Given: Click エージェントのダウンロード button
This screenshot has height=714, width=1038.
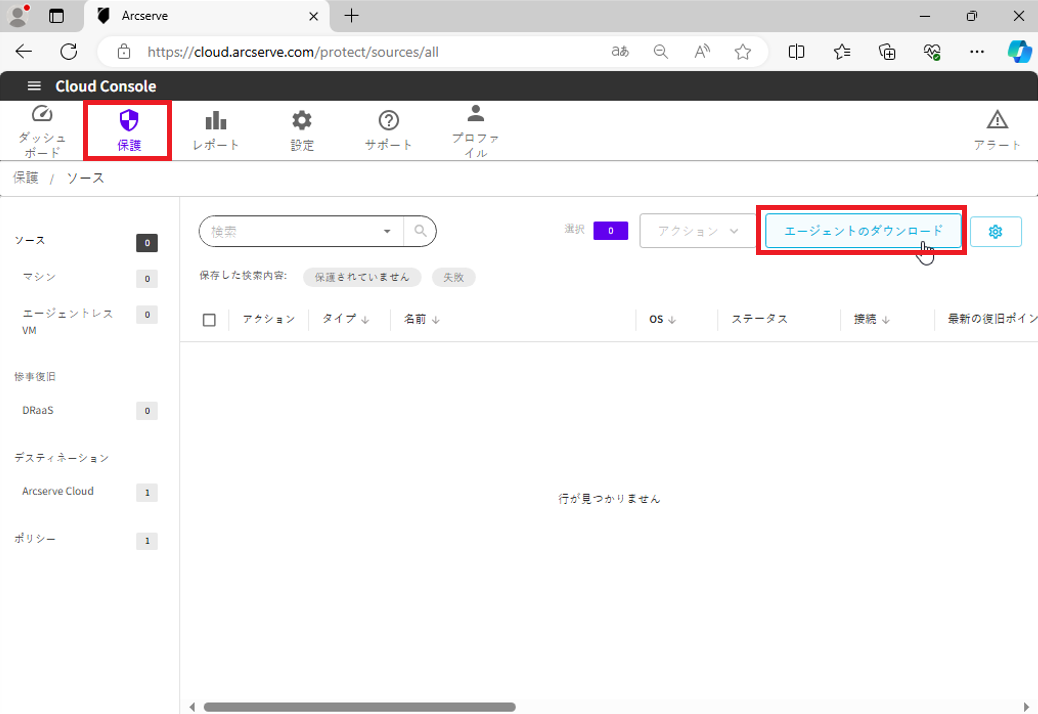Looking at the screenshot, I should click(862, 231).
